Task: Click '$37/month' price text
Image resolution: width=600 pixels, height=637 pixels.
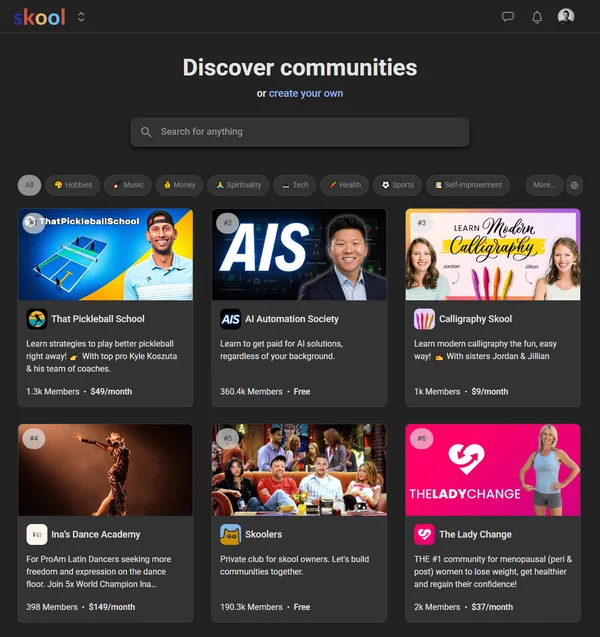Action: [x=492, y=607]
